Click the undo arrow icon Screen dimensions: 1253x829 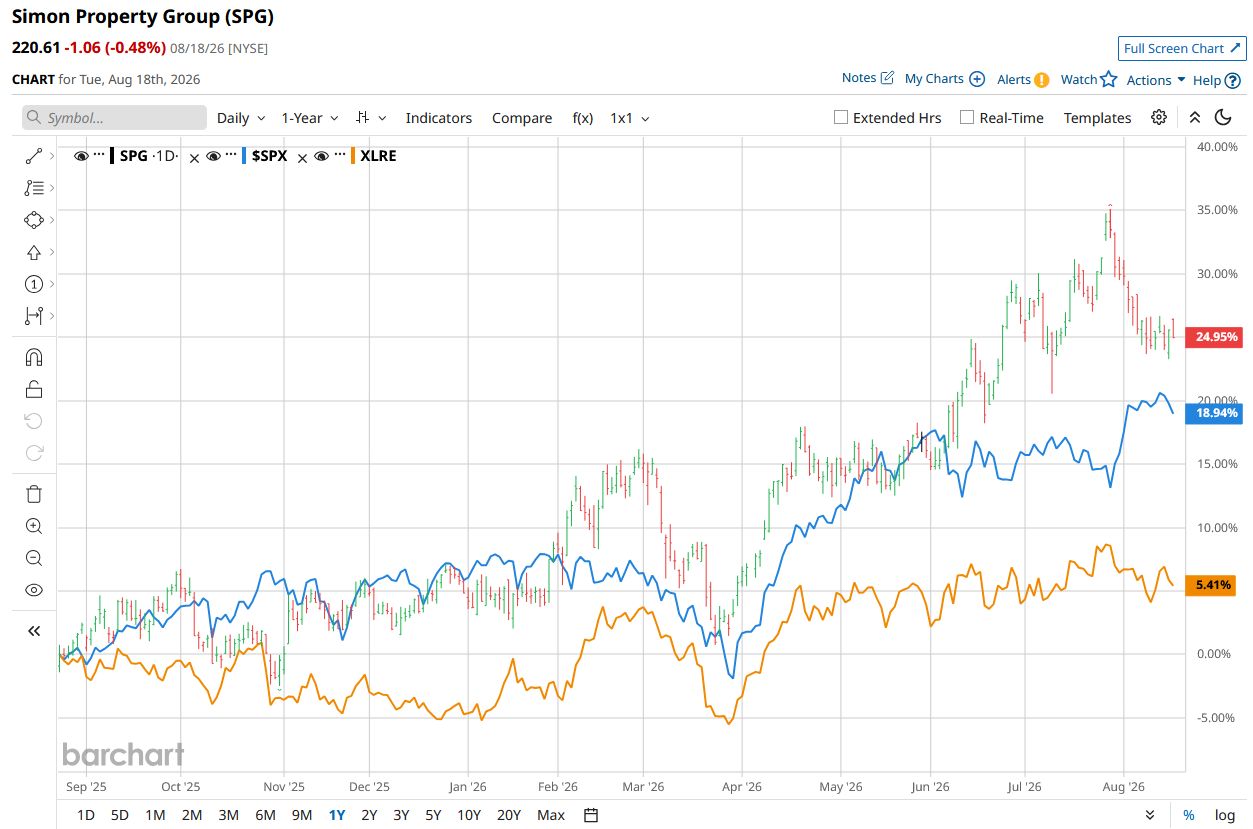(x=34, y=421)
